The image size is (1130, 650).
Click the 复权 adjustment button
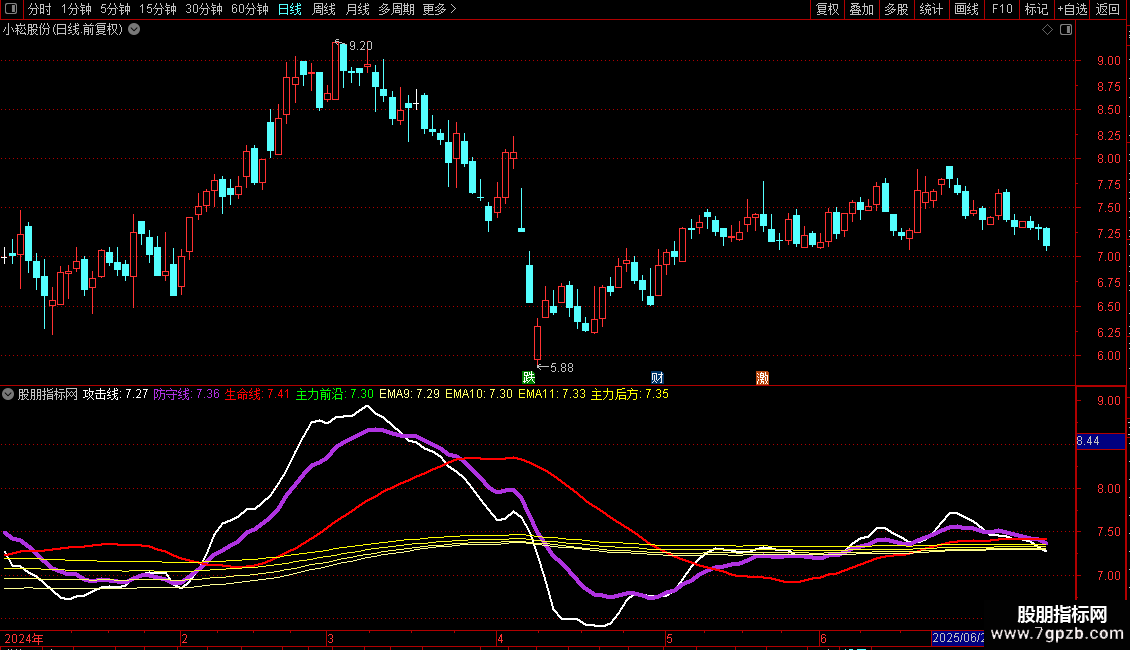(x=827, y=10)
